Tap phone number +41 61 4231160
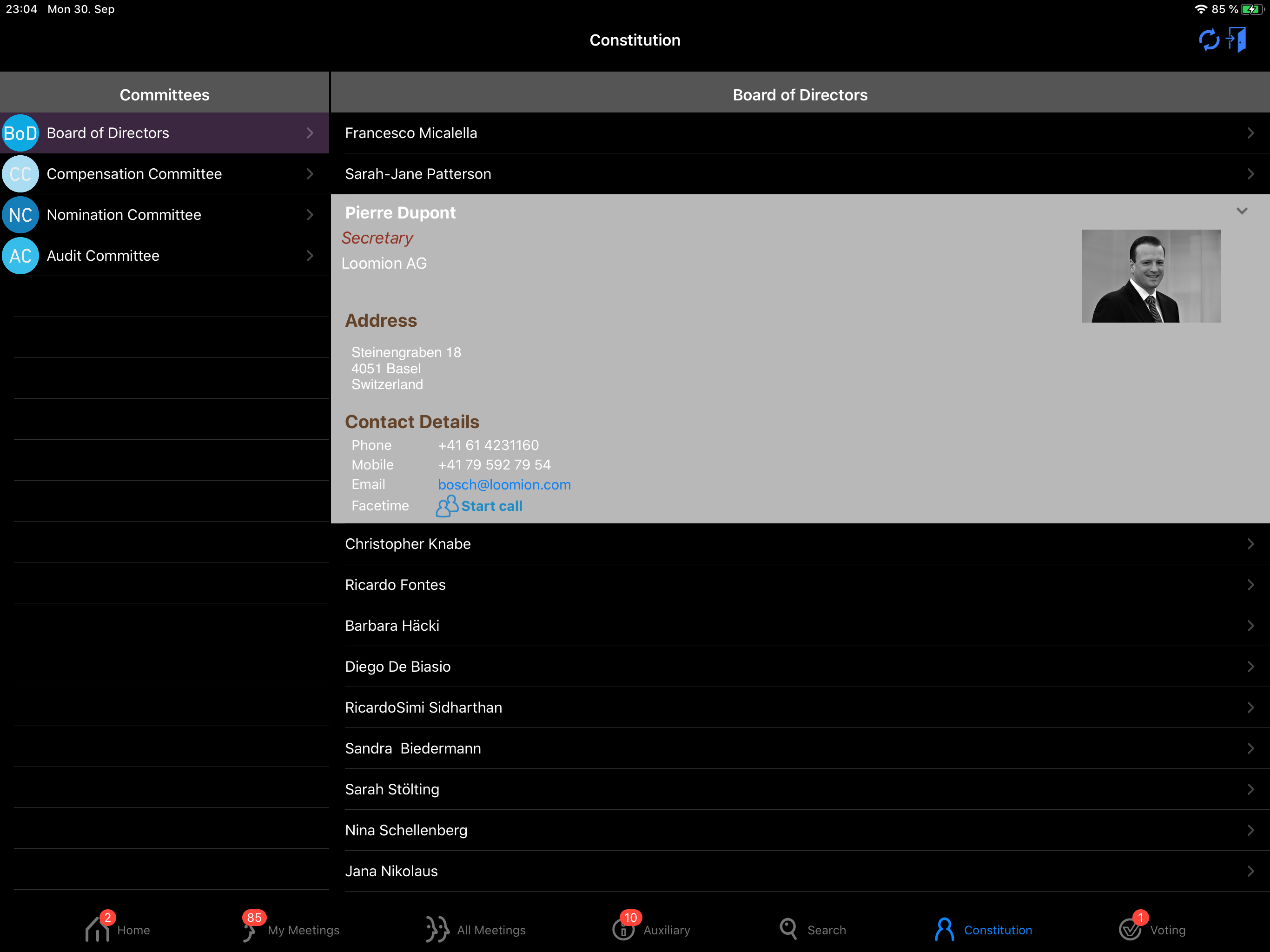 click(489, 445)
